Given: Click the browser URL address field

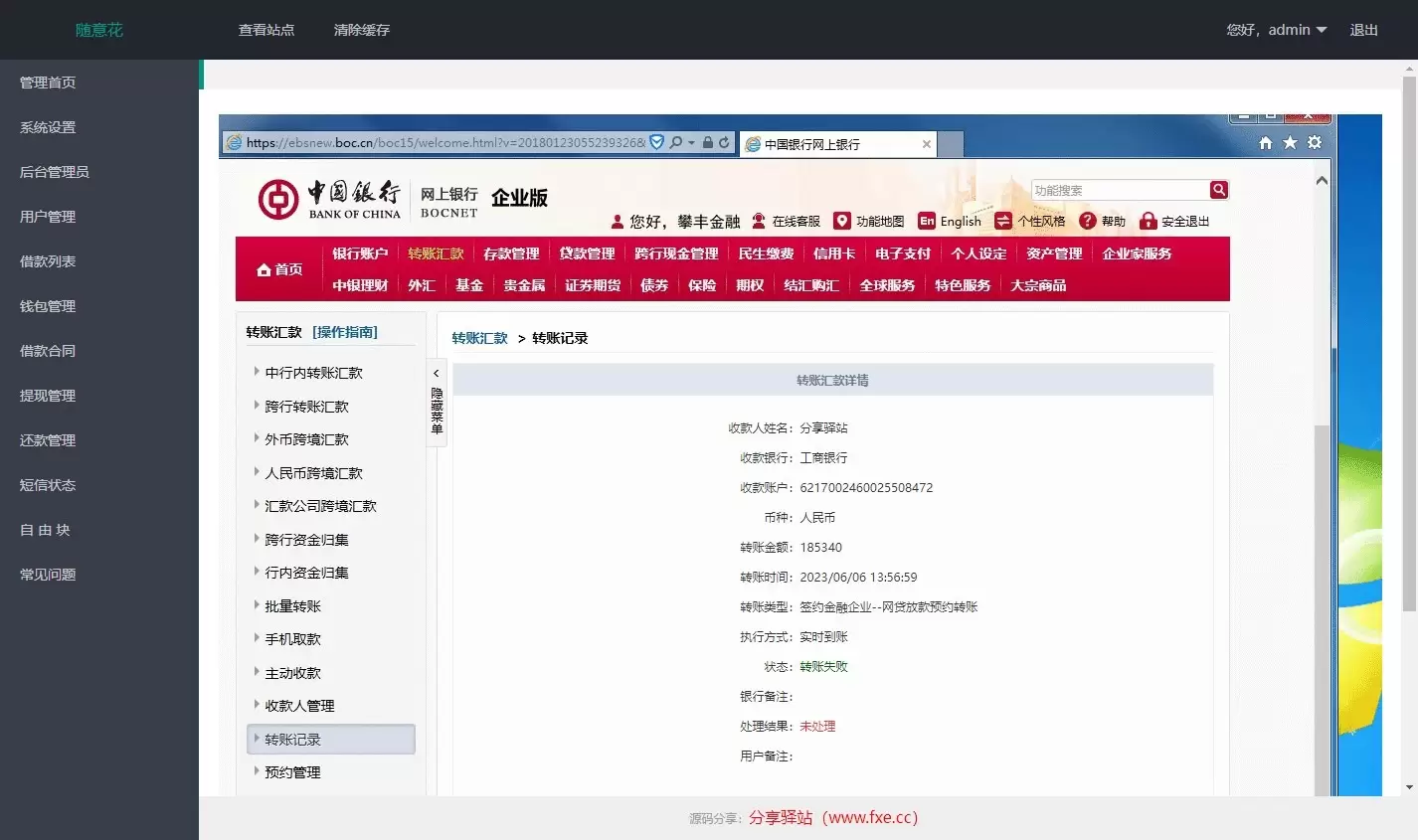Looking at the screenshot, I should point(445,143).
